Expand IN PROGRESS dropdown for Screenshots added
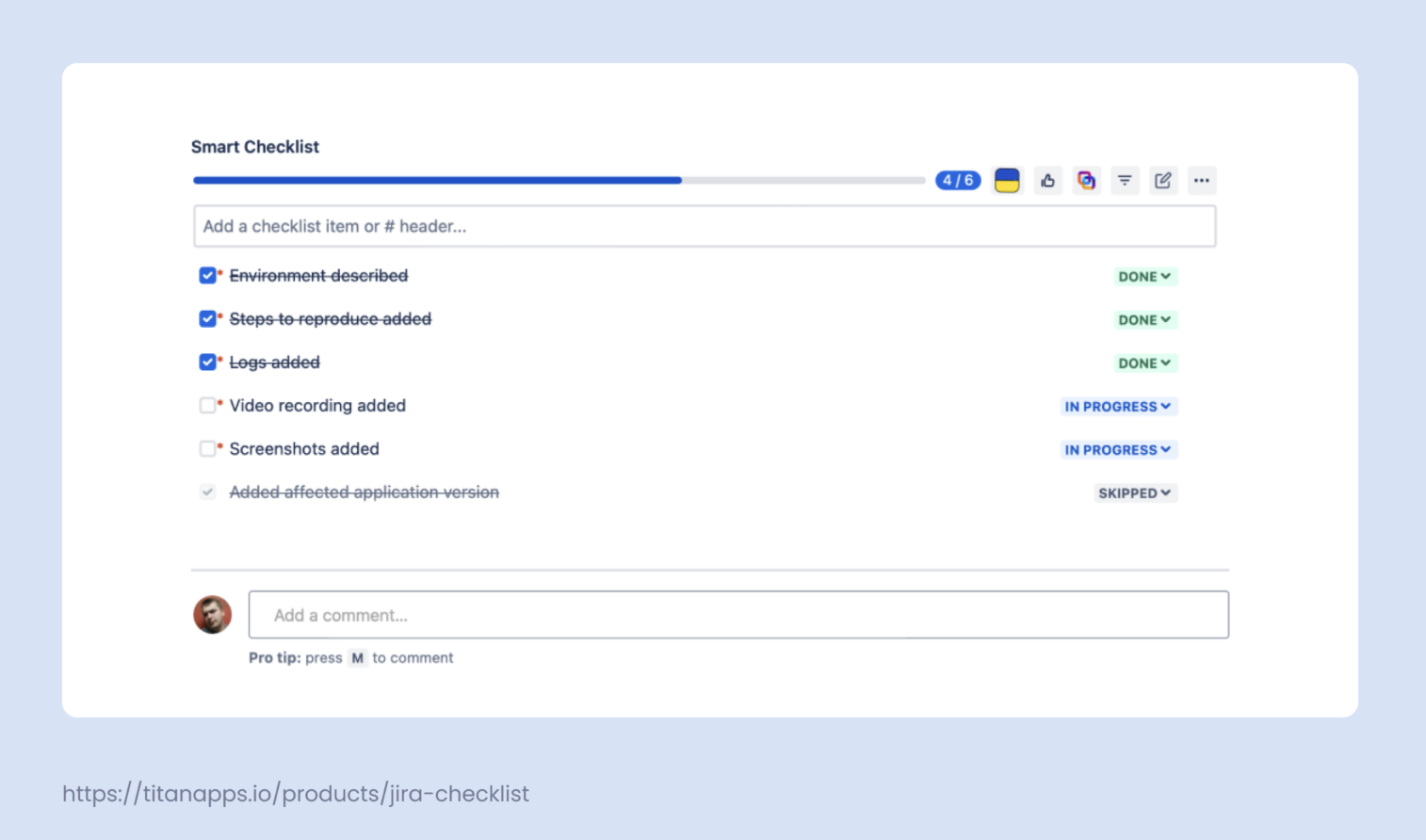 (x=1117, y=450)
